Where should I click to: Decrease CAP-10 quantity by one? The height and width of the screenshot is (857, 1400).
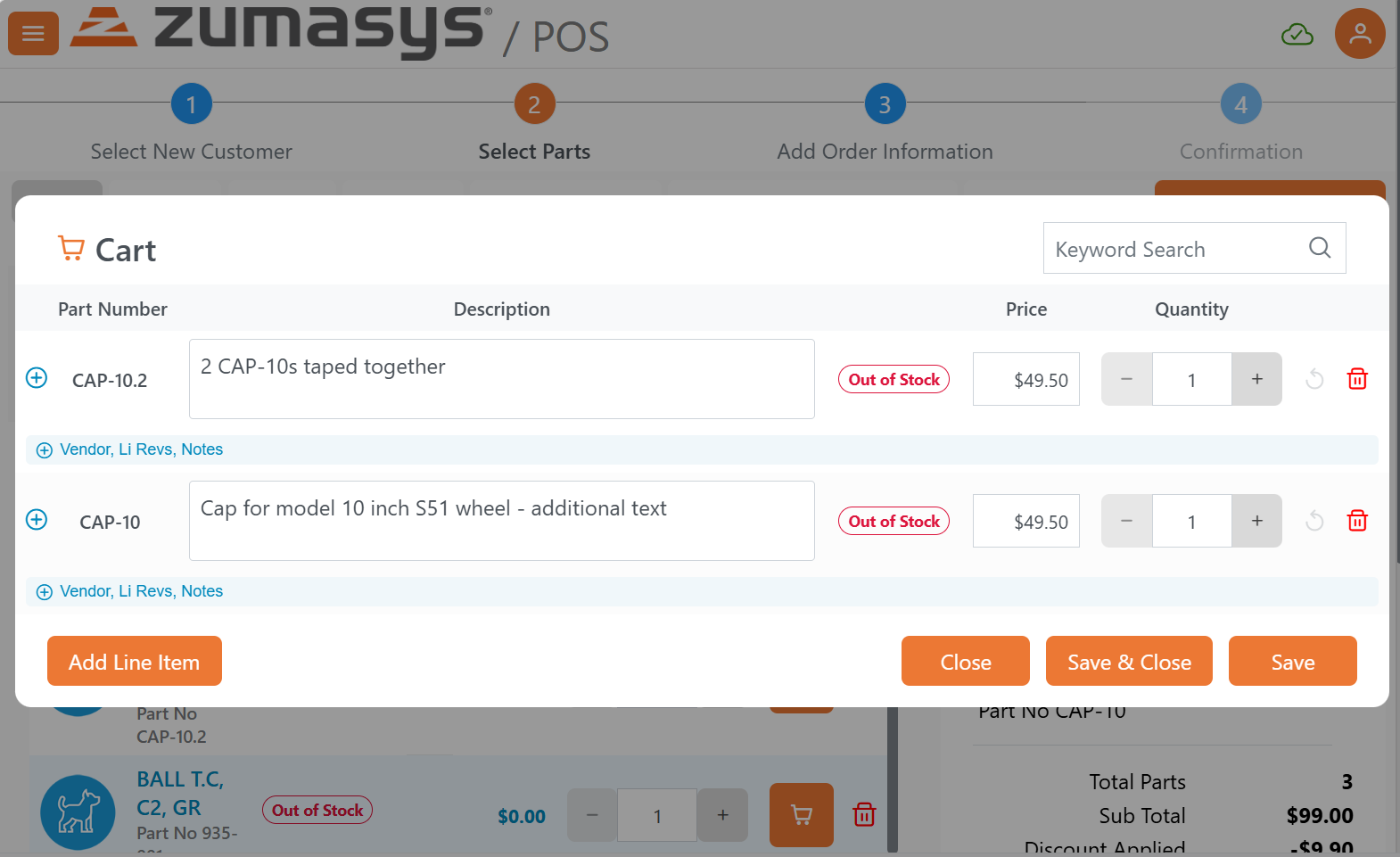point(1126,521)
